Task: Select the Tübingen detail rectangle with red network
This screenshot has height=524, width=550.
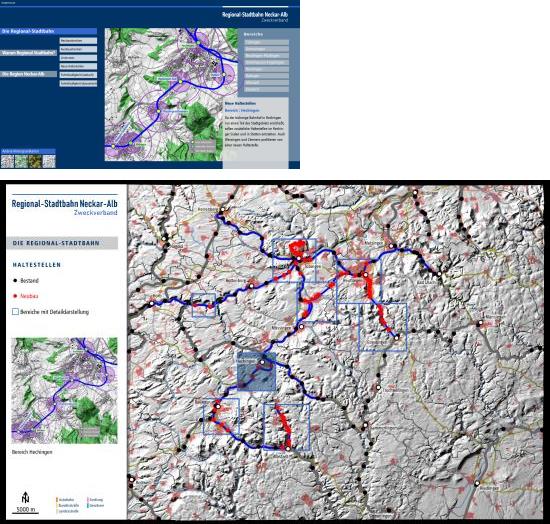Action: (294, 260)
